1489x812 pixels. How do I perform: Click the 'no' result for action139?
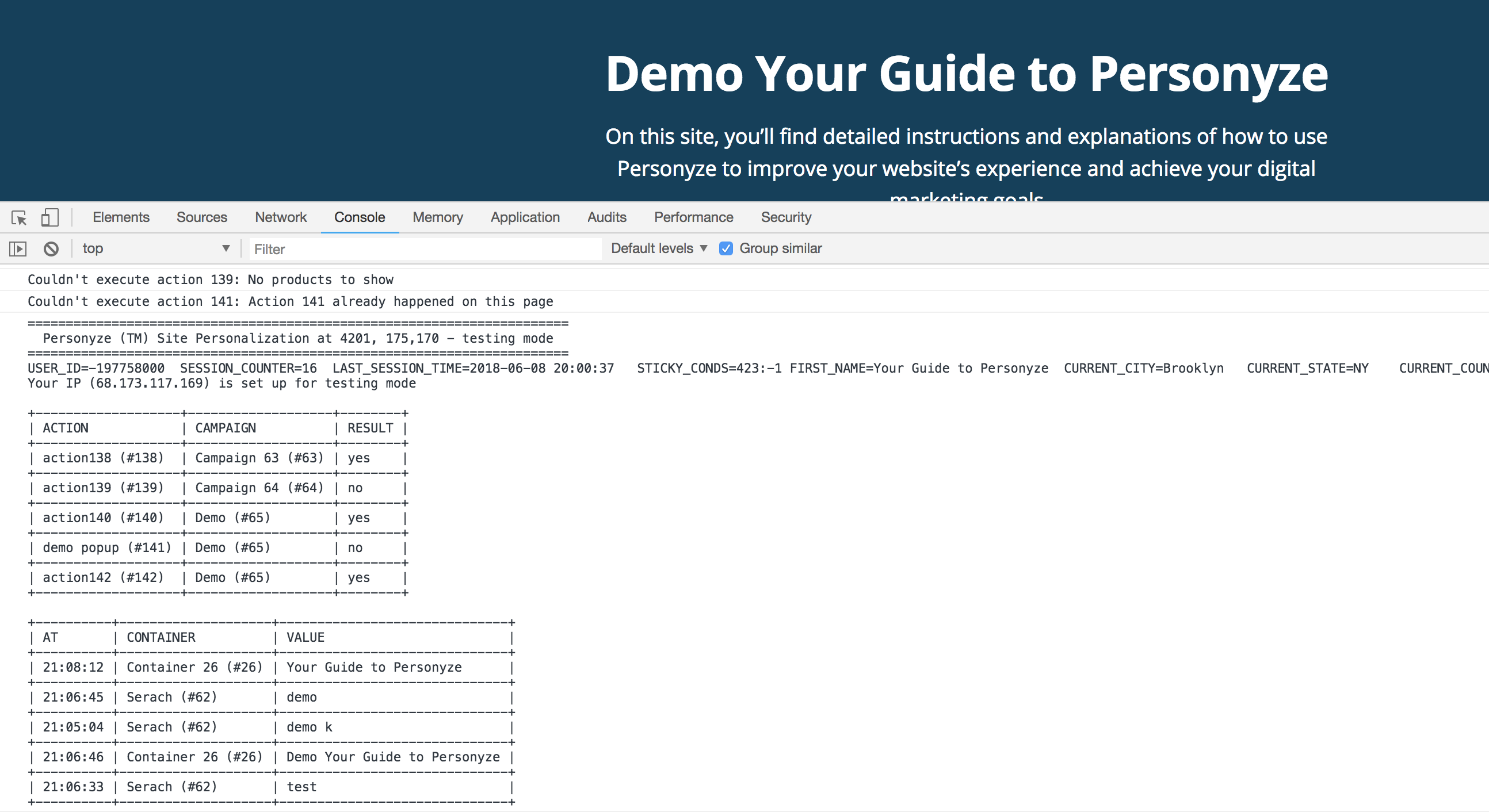pyautogui.click(x=355, y=488)
